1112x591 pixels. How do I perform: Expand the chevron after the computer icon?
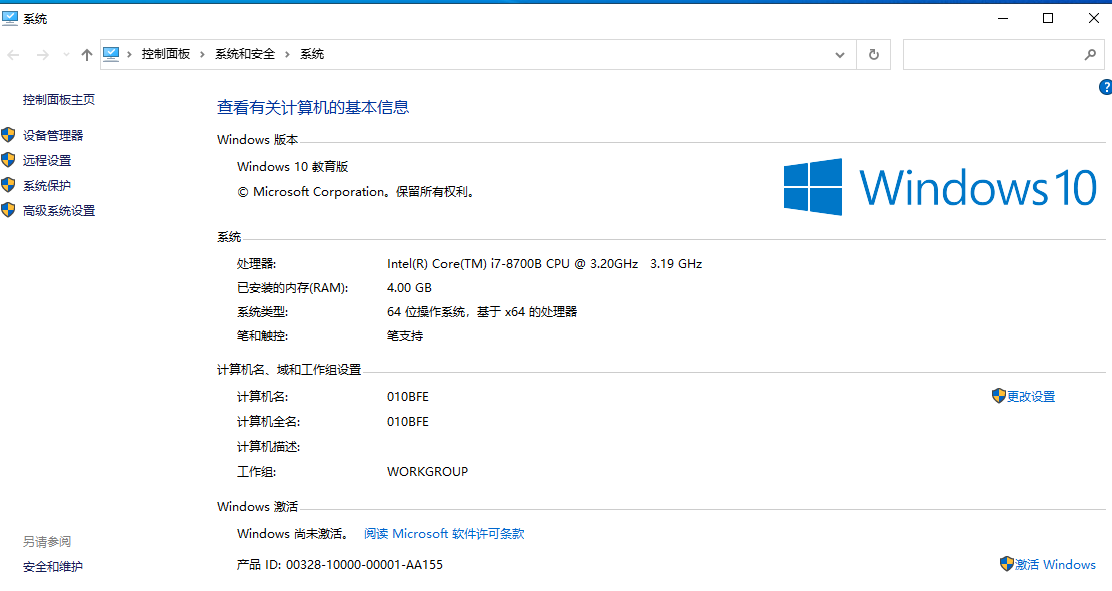(129, 54)
